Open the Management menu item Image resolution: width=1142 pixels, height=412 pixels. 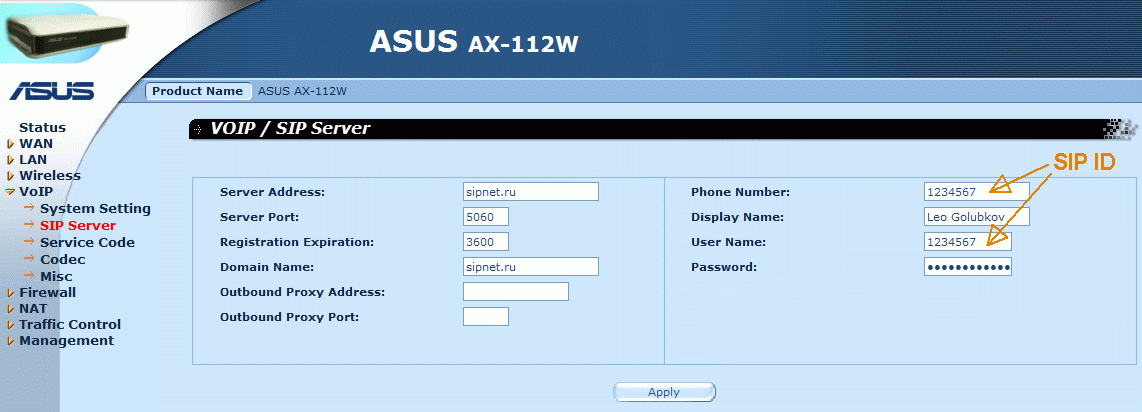(66, 341)
